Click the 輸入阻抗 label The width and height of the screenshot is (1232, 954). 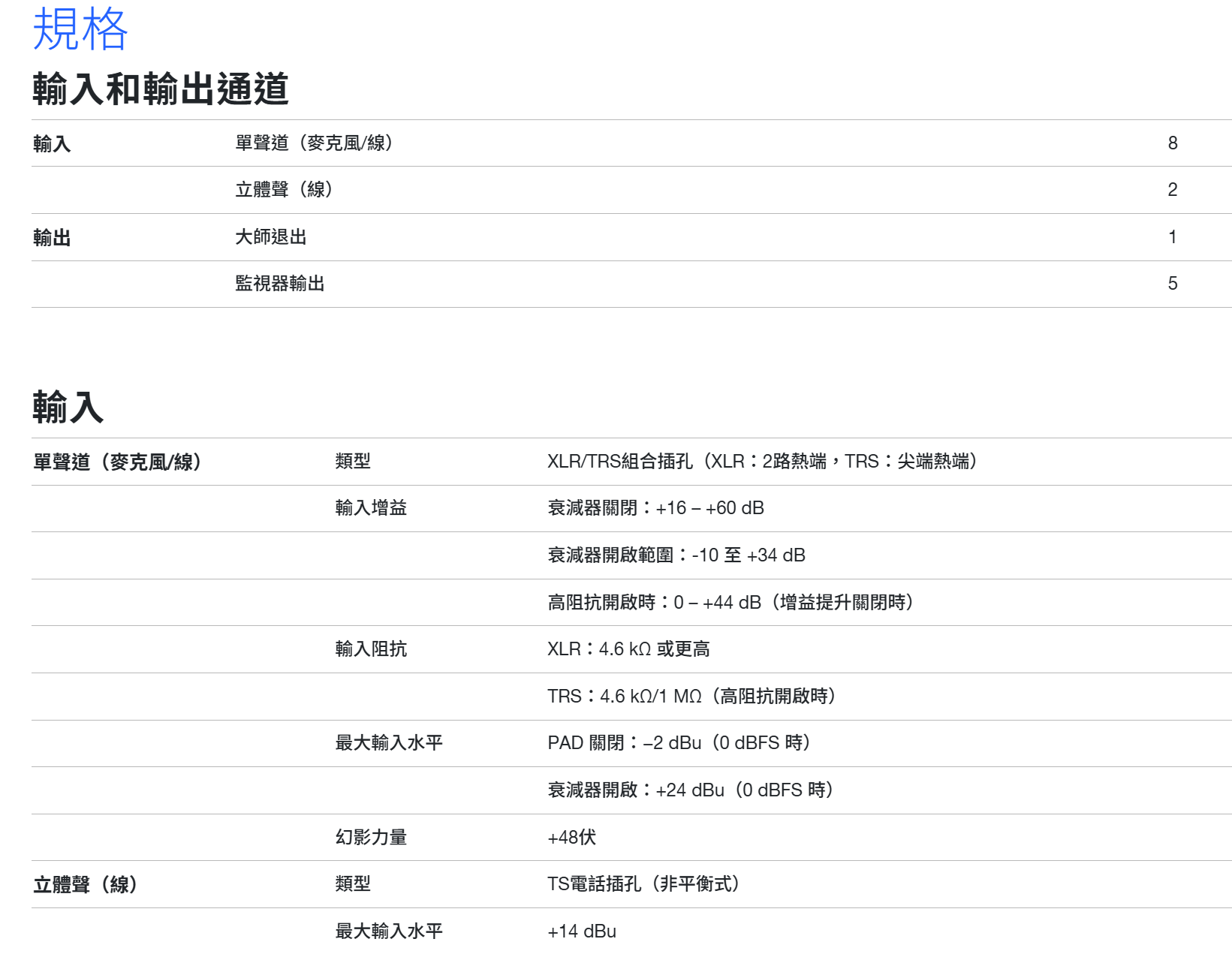coord(371,649)
